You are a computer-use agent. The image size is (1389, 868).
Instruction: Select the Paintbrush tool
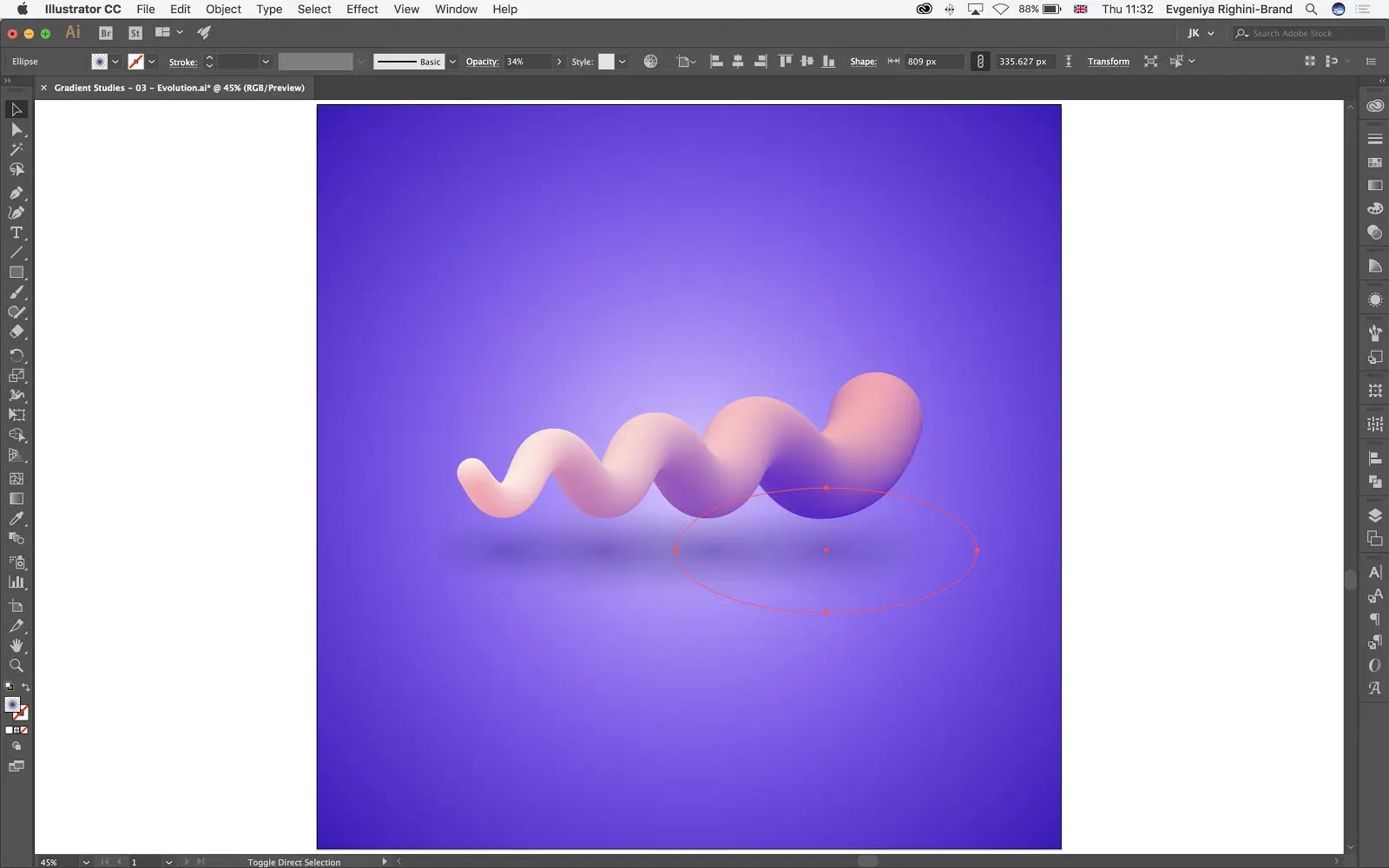tap(16, 293)
